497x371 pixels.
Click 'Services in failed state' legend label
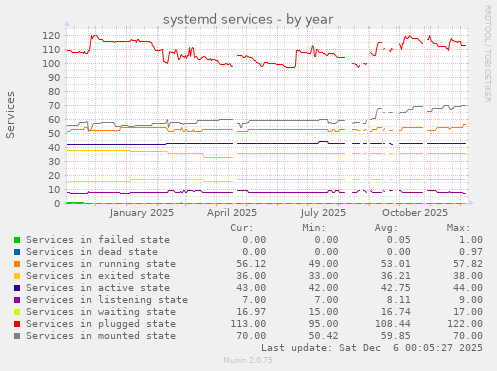(98, 240)
